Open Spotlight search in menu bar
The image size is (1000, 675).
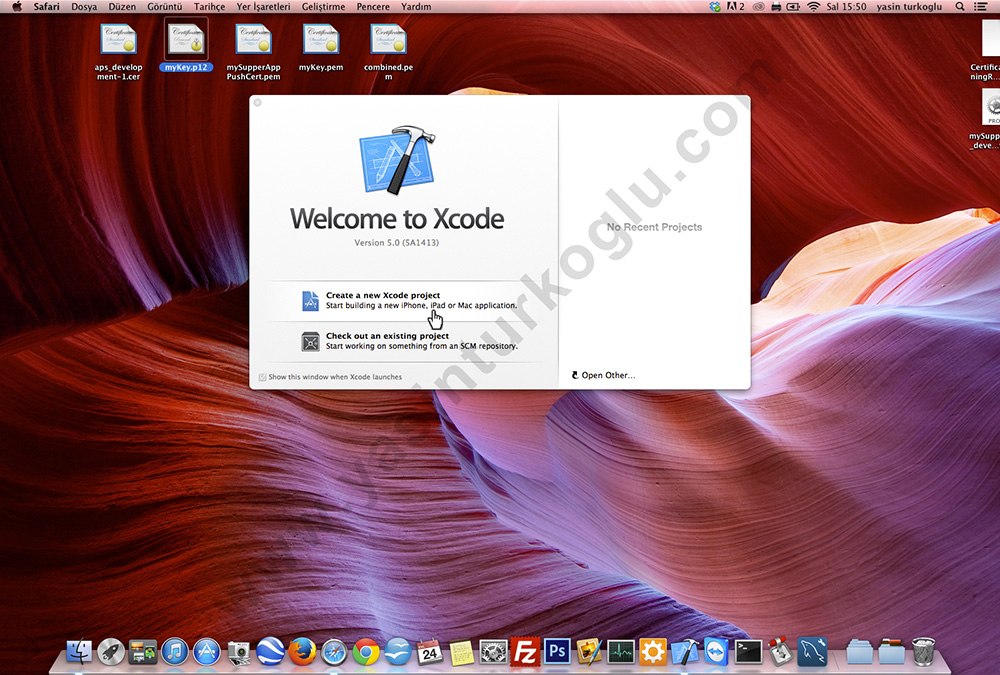[x=960, y=6]
